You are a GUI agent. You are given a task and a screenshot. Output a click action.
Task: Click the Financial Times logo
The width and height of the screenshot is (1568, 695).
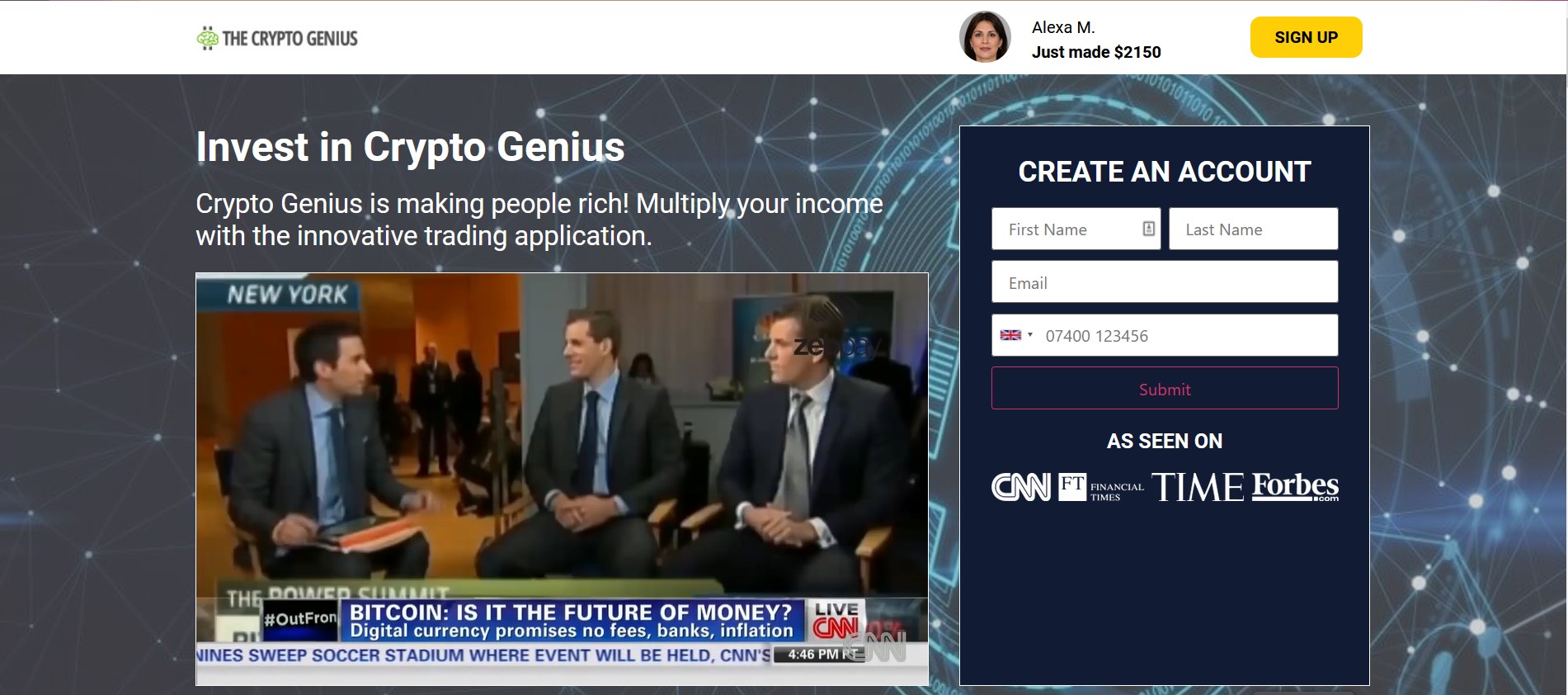pyautogui.click(x=1100, y=487)
